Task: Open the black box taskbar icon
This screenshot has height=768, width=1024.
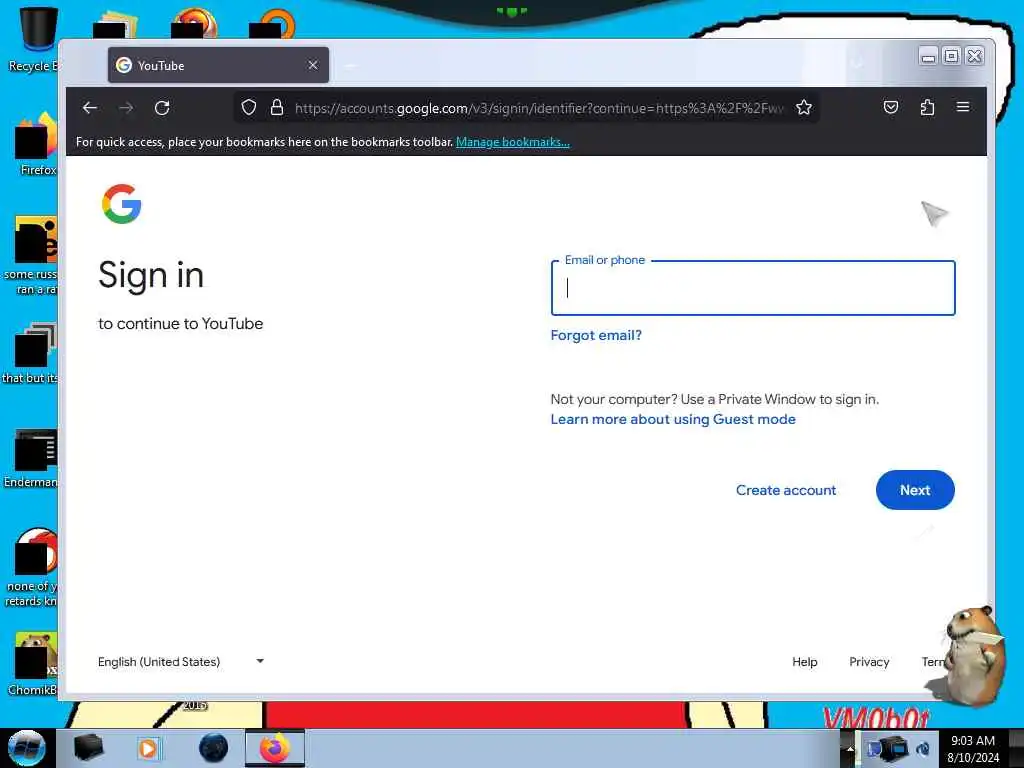Action: 89,748
